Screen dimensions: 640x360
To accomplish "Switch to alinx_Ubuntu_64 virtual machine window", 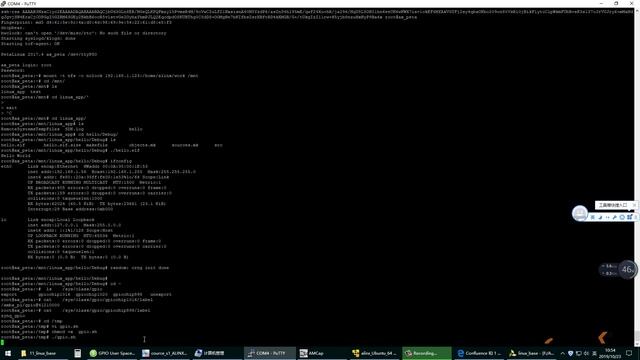I will tap(375, 353).
